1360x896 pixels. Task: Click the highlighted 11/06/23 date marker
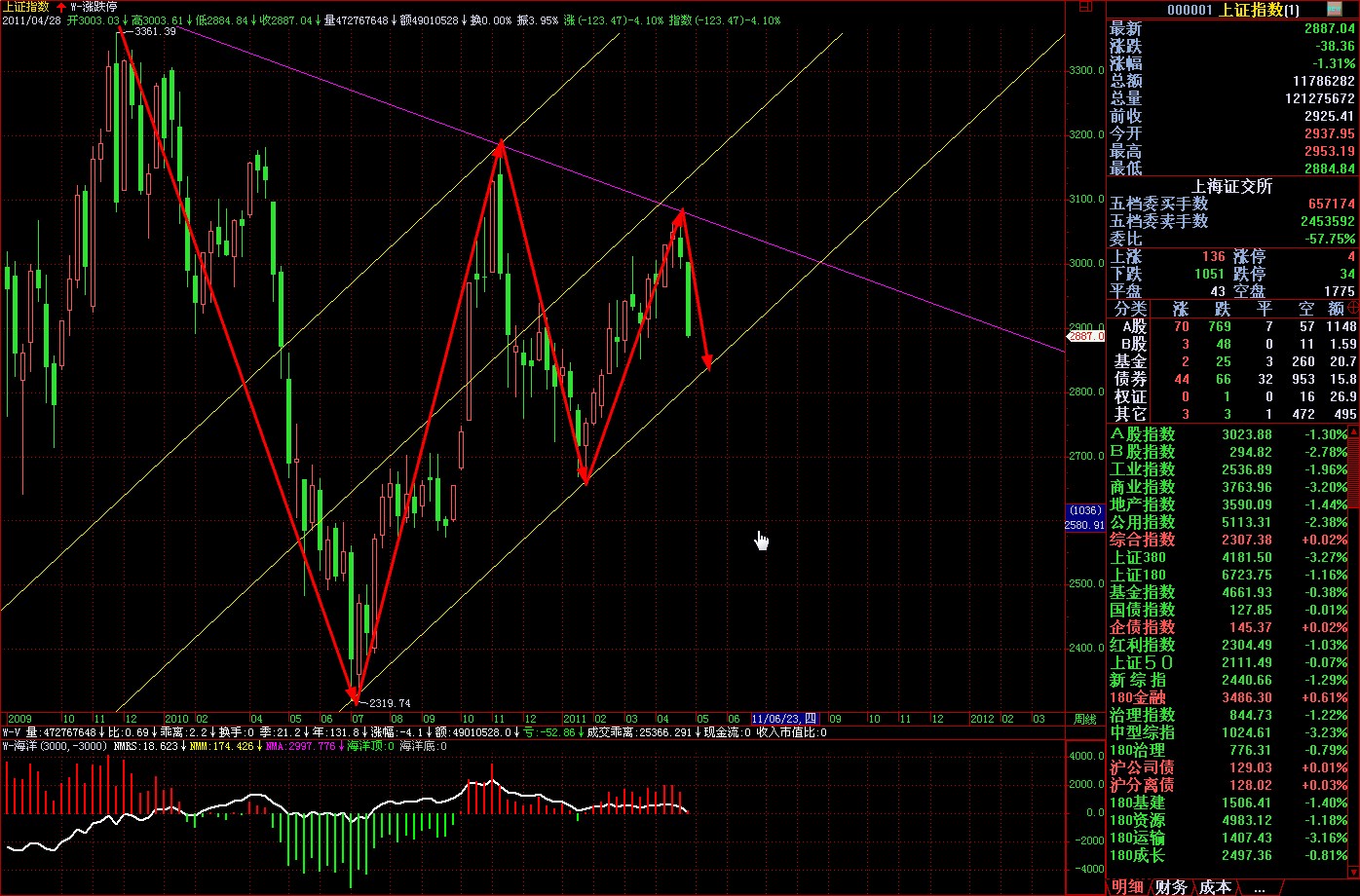784,719
